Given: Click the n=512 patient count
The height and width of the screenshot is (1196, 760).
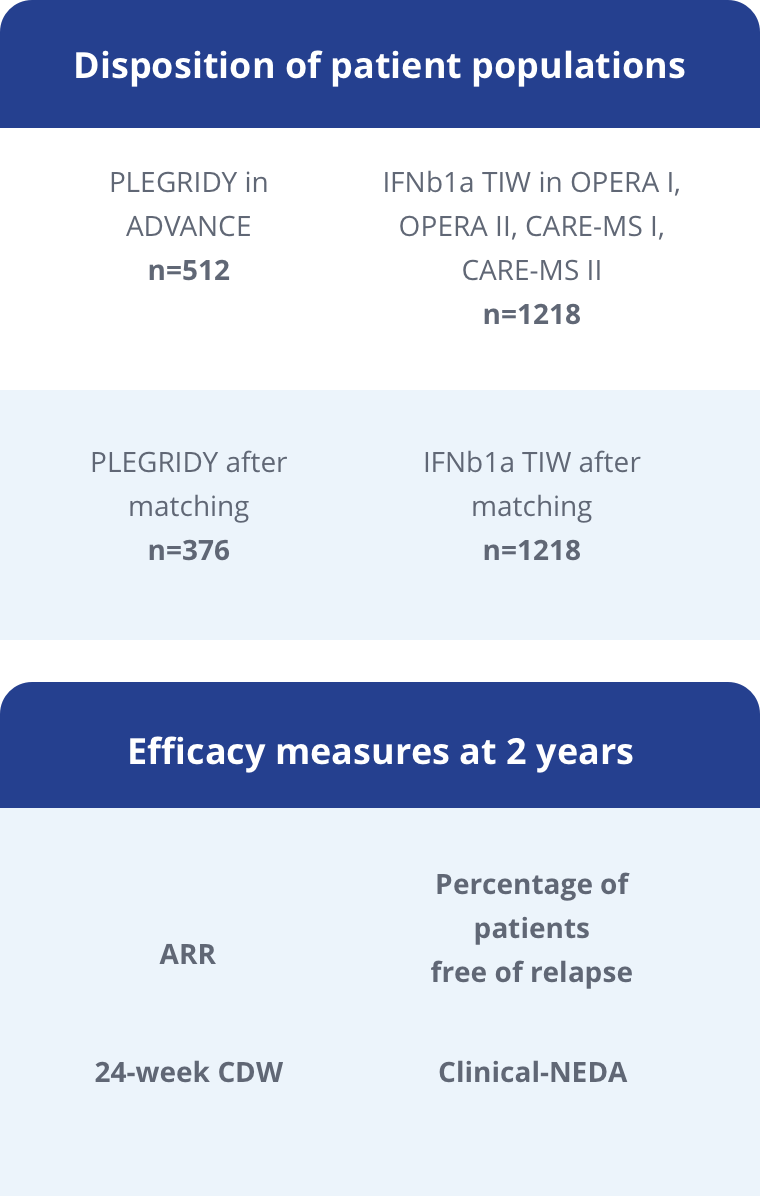Looking at the screenshot, I should pyautogui.click(x=188, y=270).
